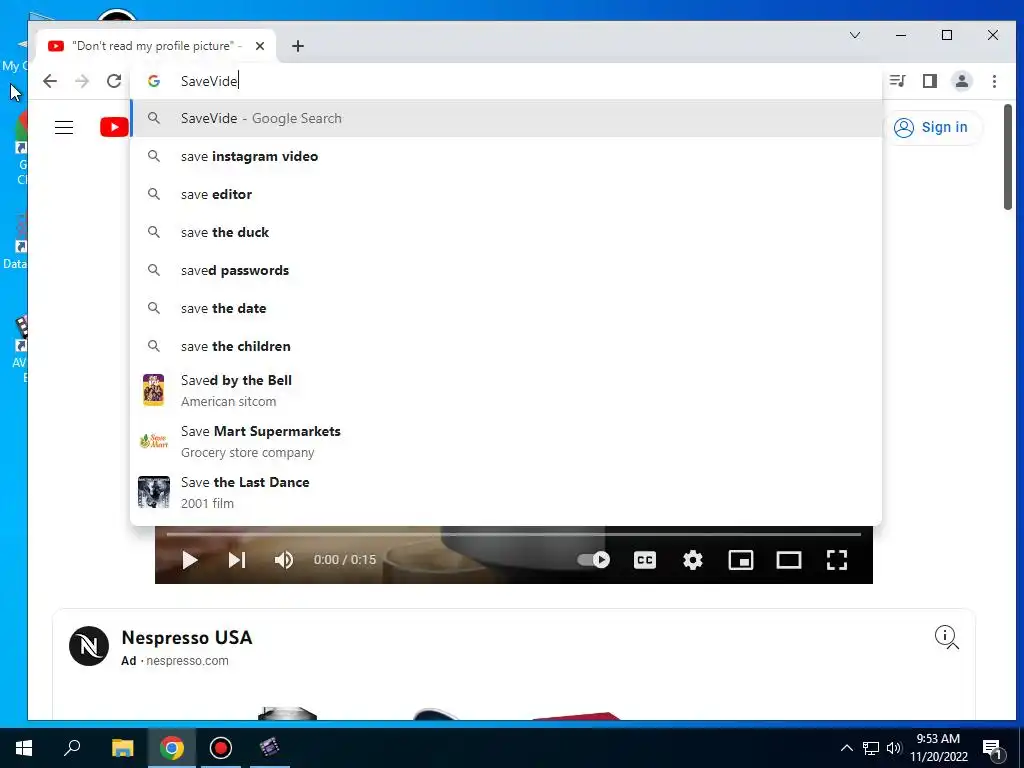
Task: Open ad info icon
Action: (x=944, y=635)
